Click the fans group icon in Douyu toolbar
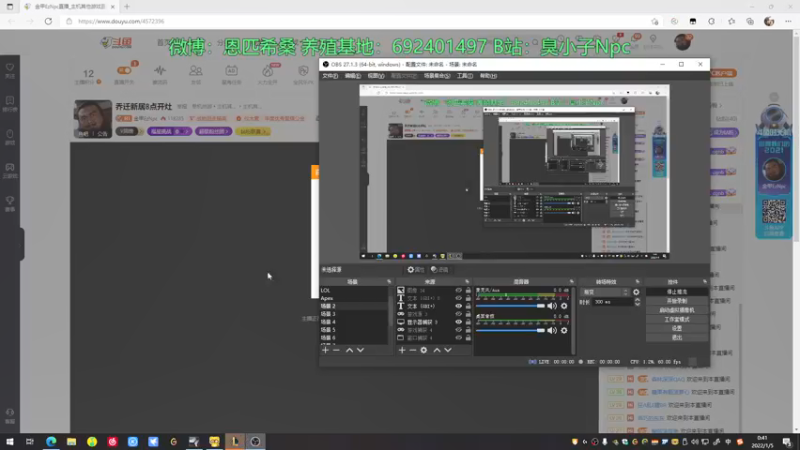This screenshot has width=800, height=450. tap(195, 70)
